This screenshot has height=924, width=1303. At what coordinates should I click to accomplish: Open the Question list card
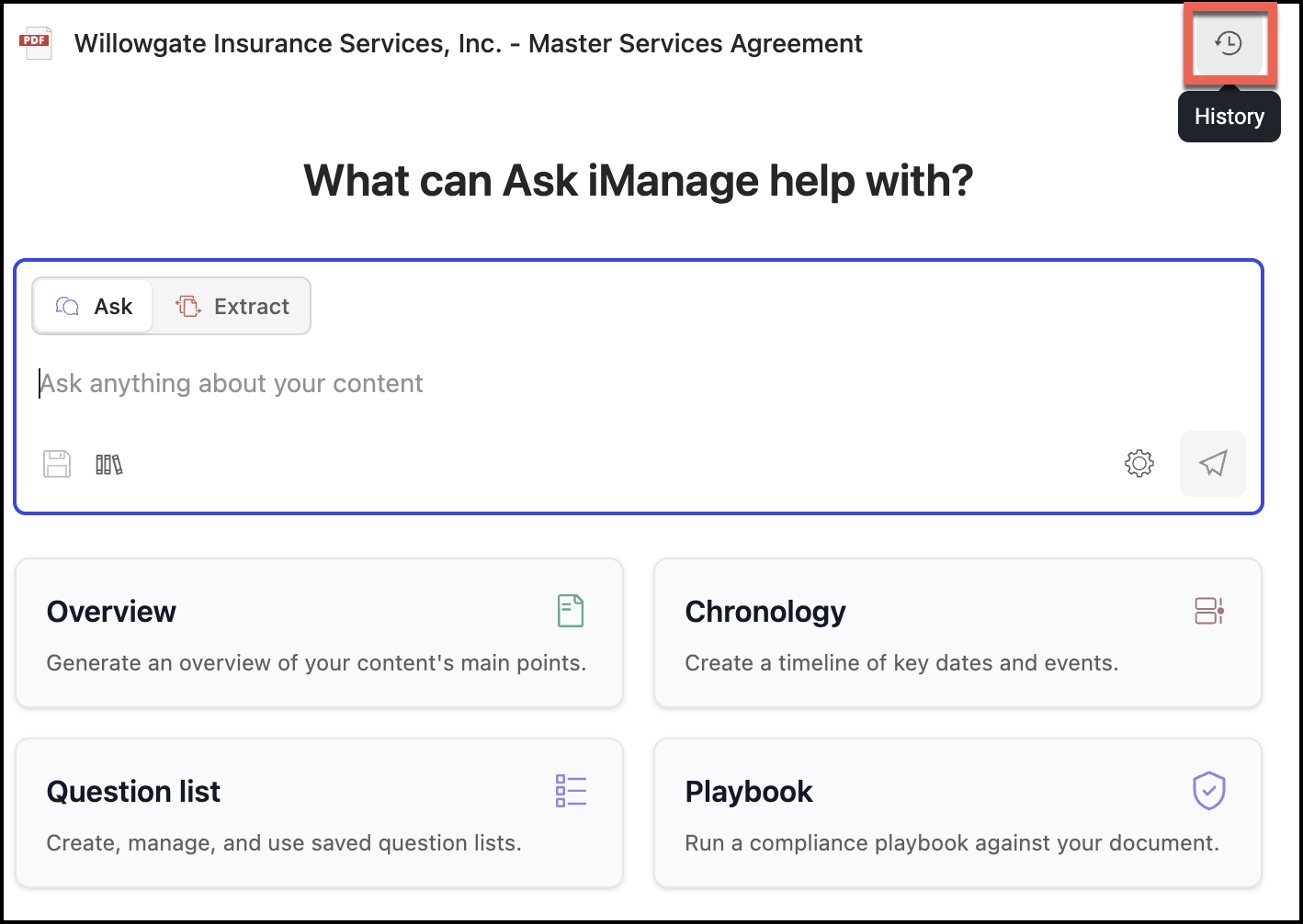pyautogui.click(x=319, y=813)
